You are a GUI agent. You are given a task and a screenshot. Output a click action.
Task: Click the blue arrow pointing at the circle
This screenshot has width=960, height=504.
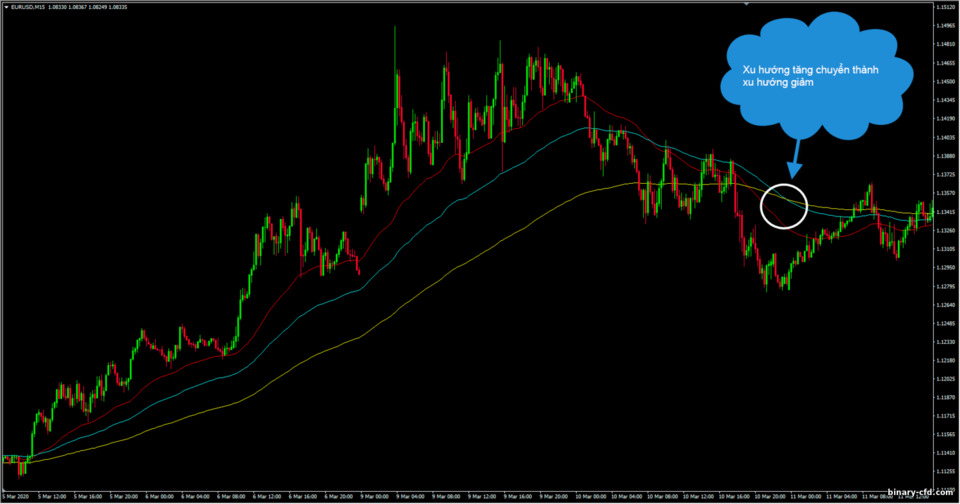(x=795, y=159)
